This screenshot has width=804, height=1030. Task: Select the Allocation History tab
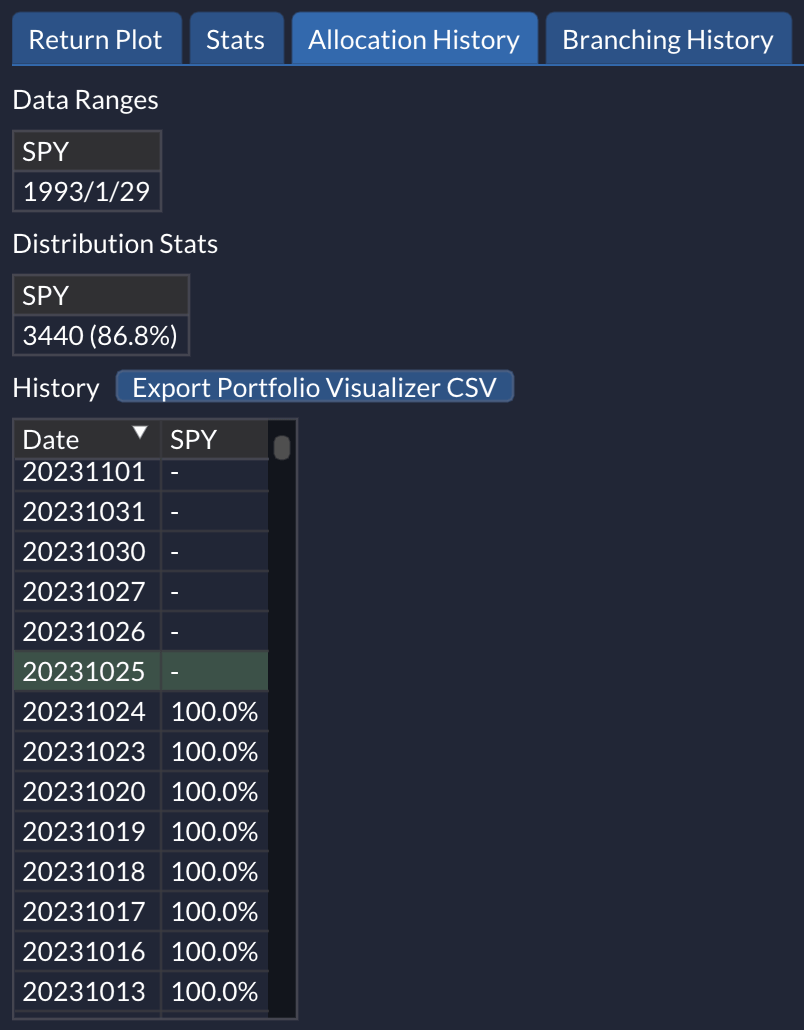click(x=414, y=40)
